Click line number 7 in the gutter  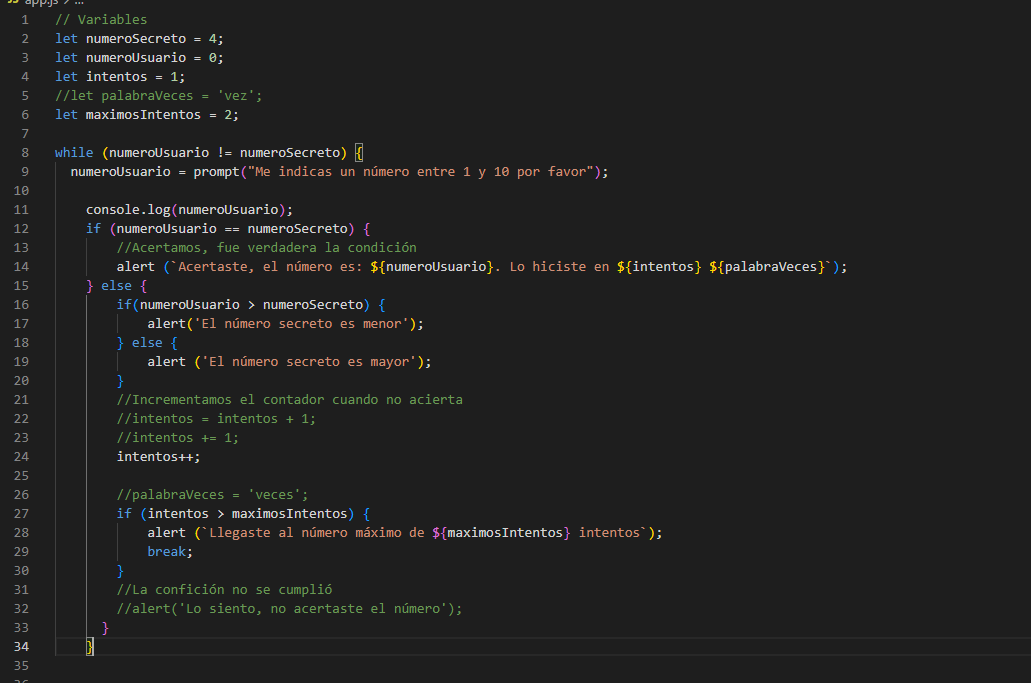[x=25, y=134]
